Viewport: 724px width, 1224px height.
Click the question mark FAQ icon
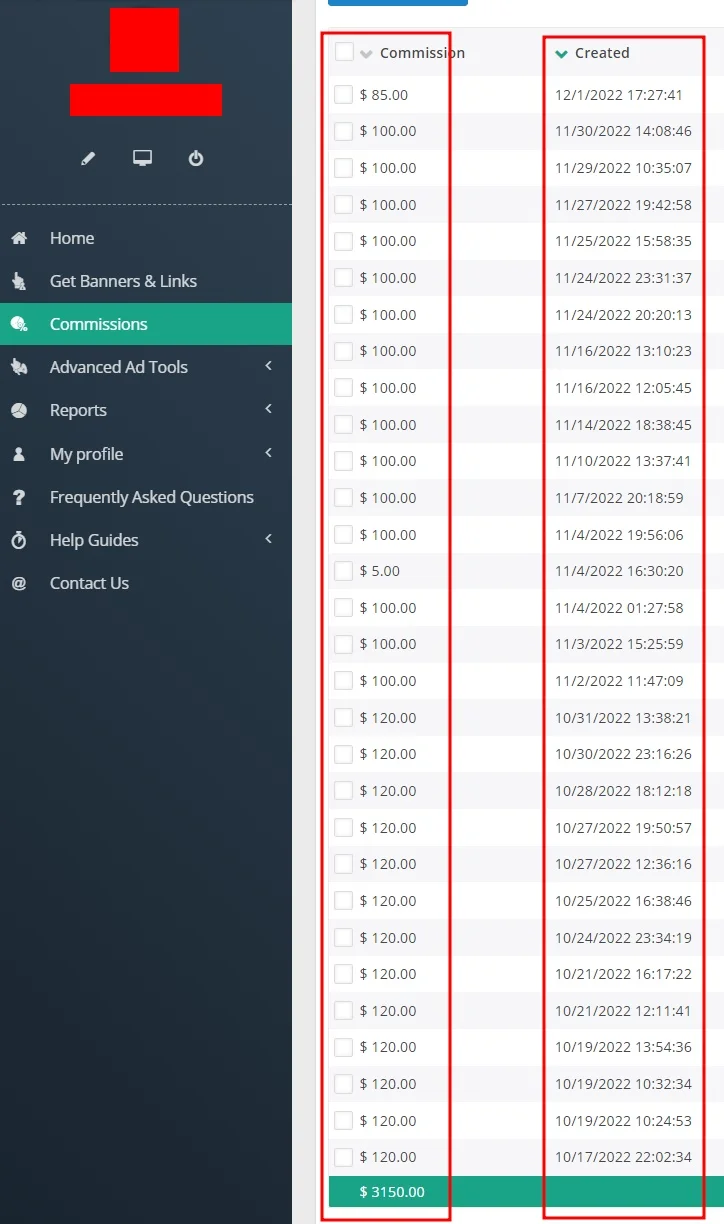(19, 497)
